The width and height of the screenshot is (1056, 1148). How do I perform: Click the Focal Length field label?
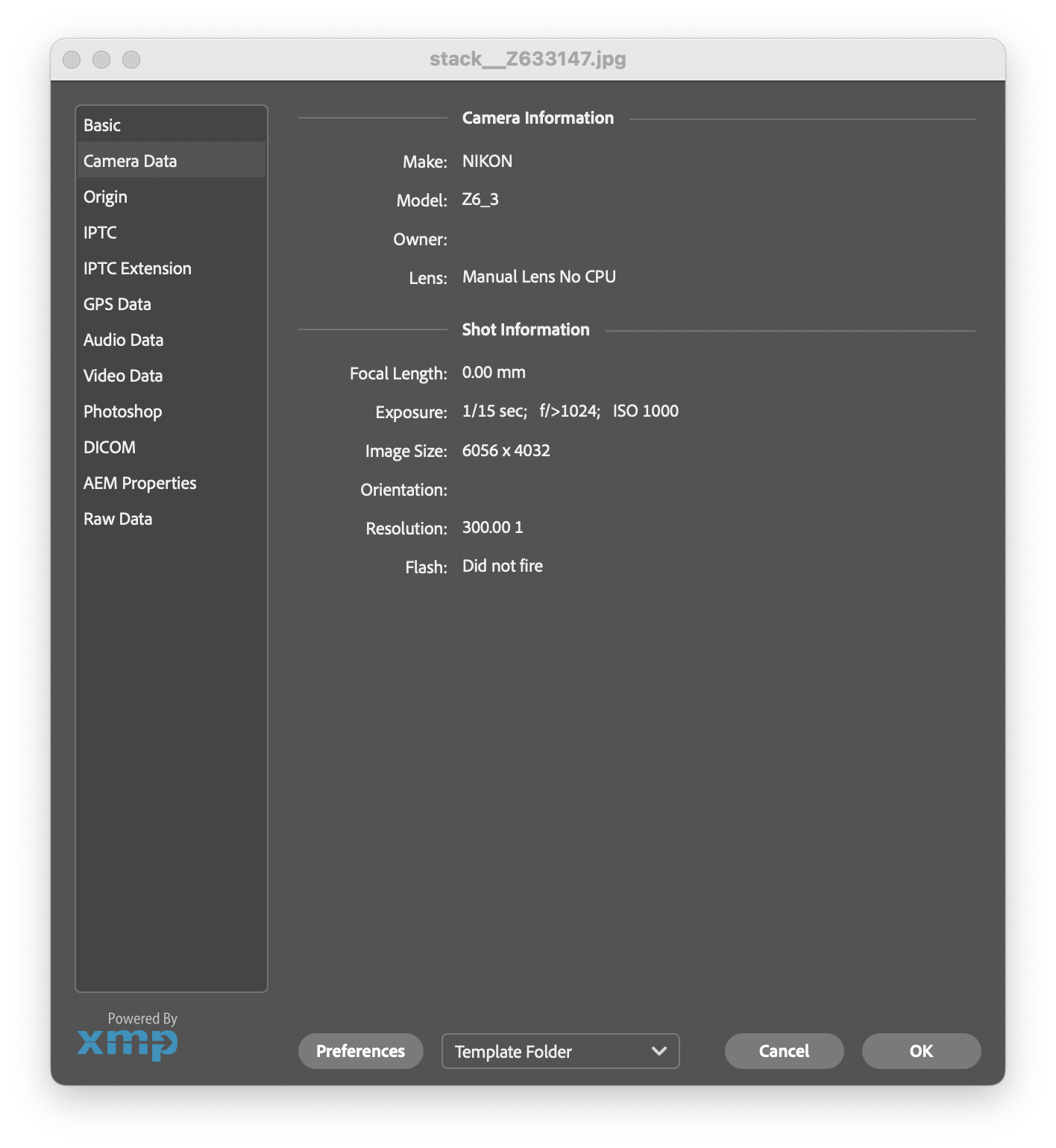point(398,373)
